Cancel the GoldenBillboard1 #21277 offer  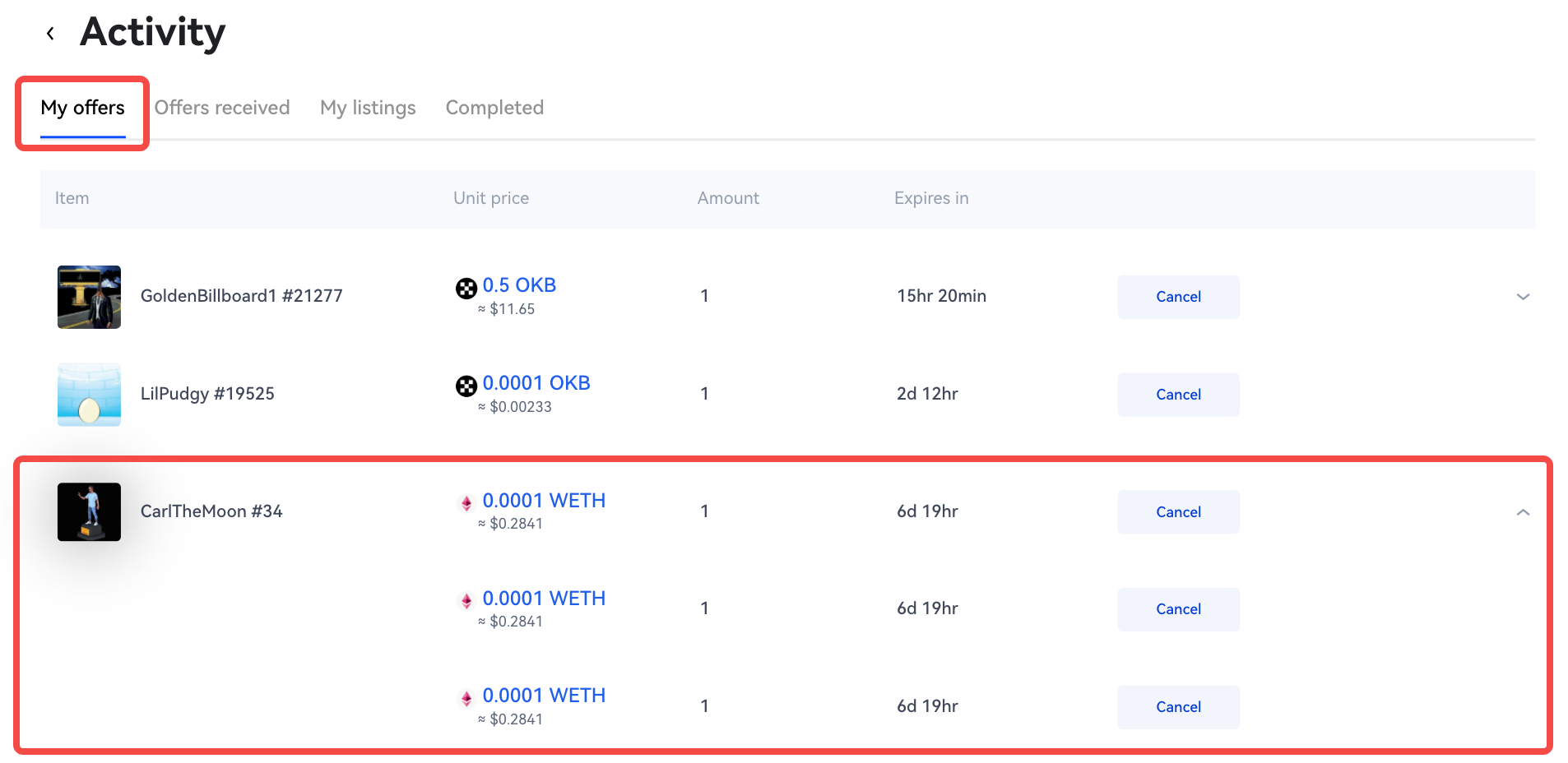pyautogui.click(x=1178, y=297)
